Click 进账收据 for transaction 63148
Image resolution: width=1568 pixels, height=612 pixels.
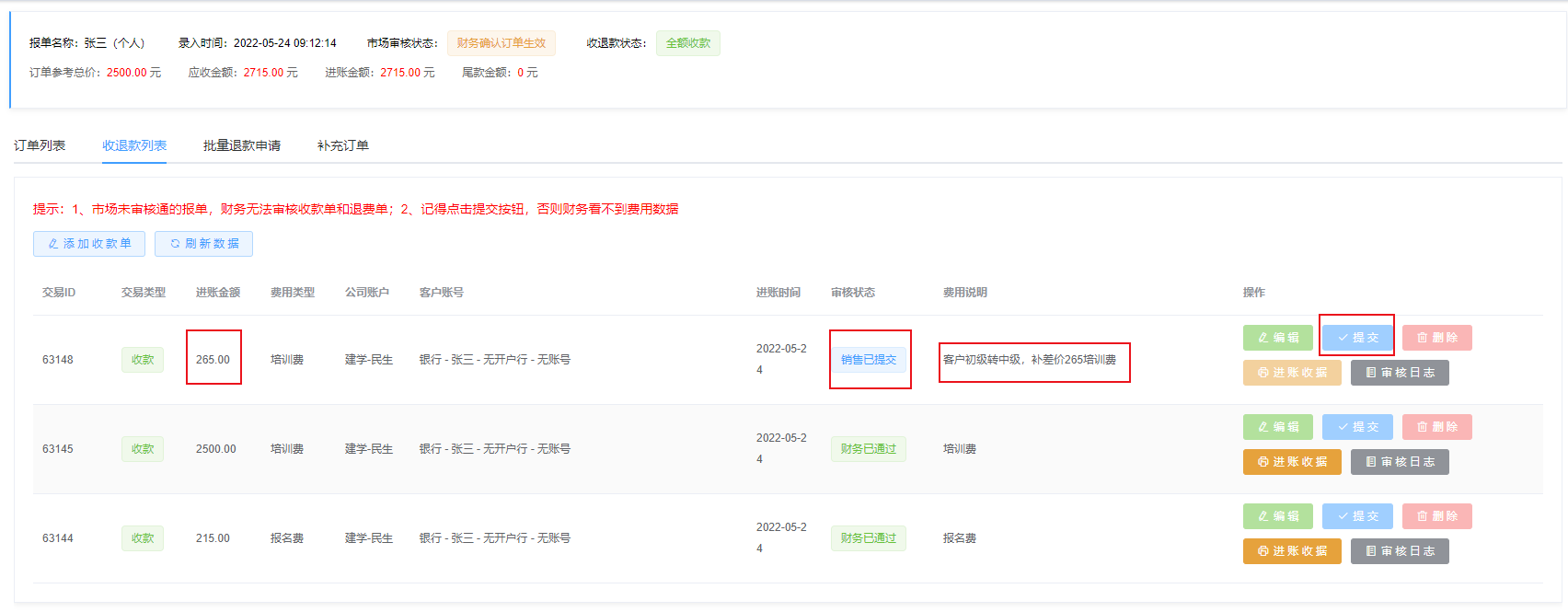click(1292, 373)
